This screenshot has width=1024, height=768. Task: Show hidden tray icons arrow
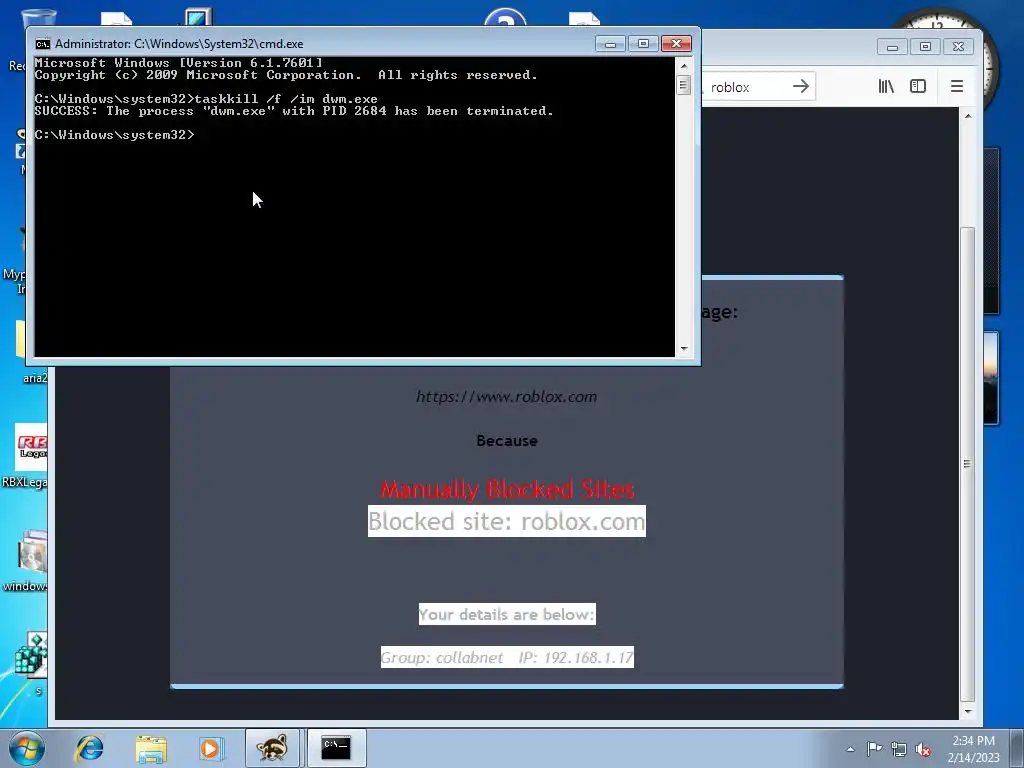tap(850, 749)
